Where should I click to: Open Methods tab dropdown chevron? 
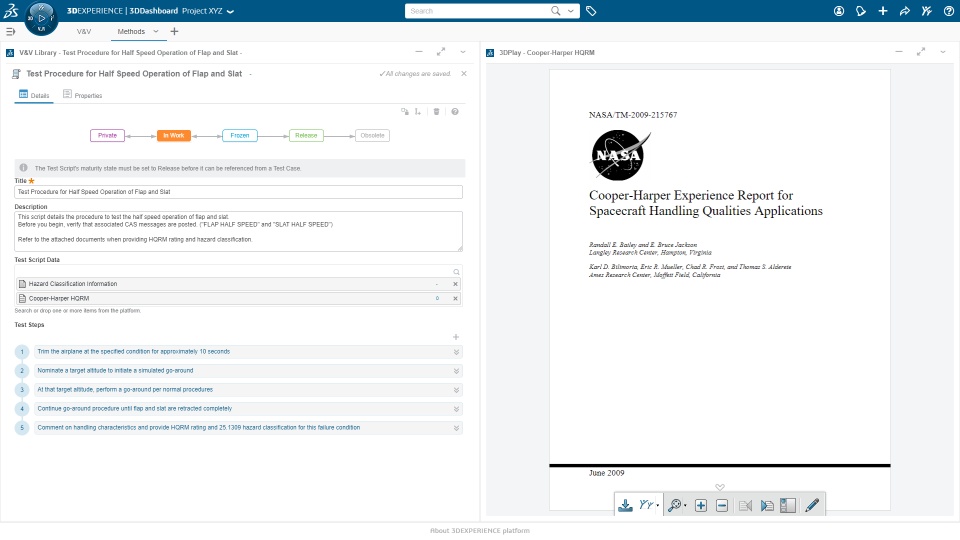156,31
